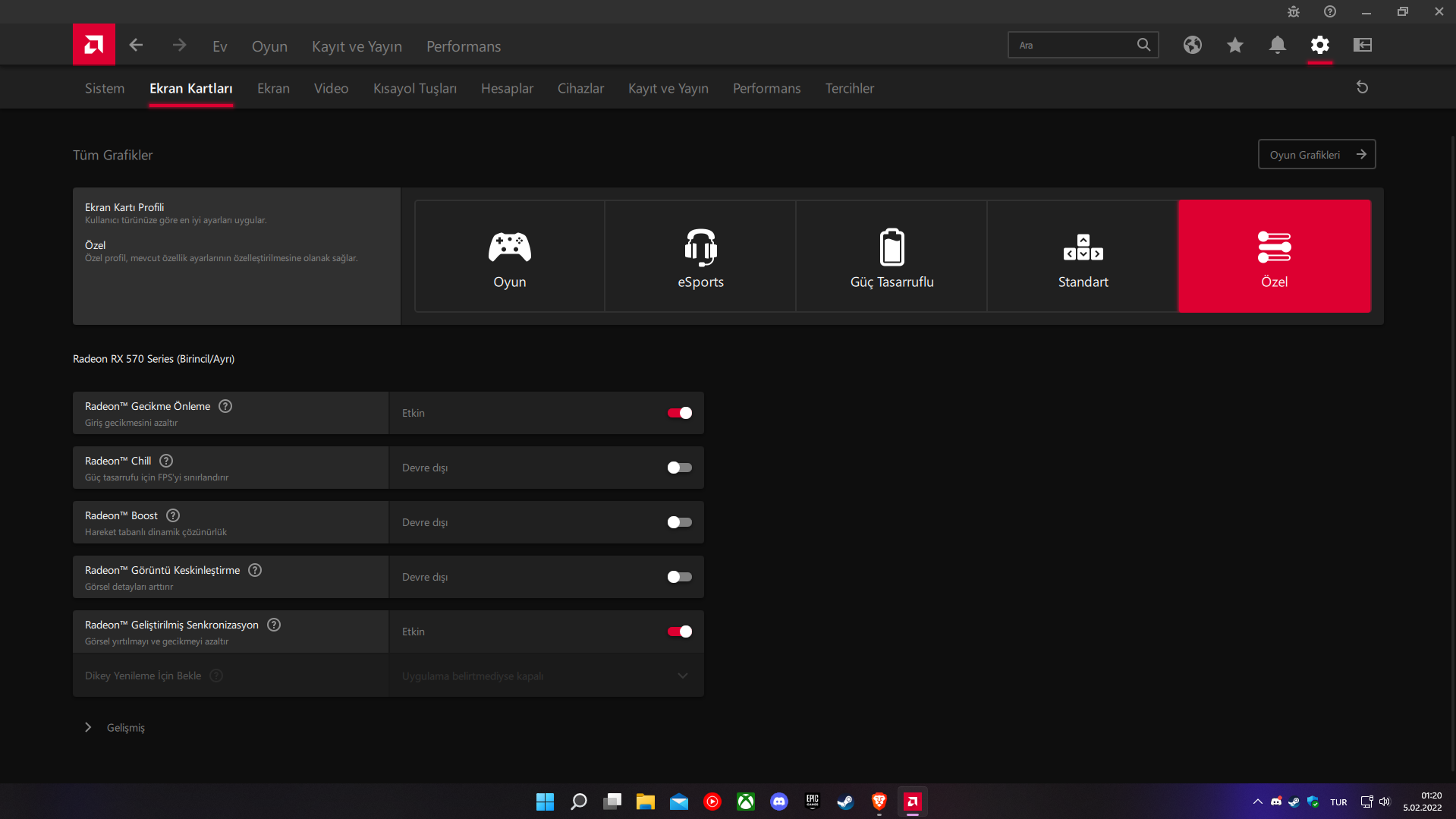The height and width of the screenshot is (819, 1456).
Task: Click the bug report icon
Action: click(x=1294, y=11)
